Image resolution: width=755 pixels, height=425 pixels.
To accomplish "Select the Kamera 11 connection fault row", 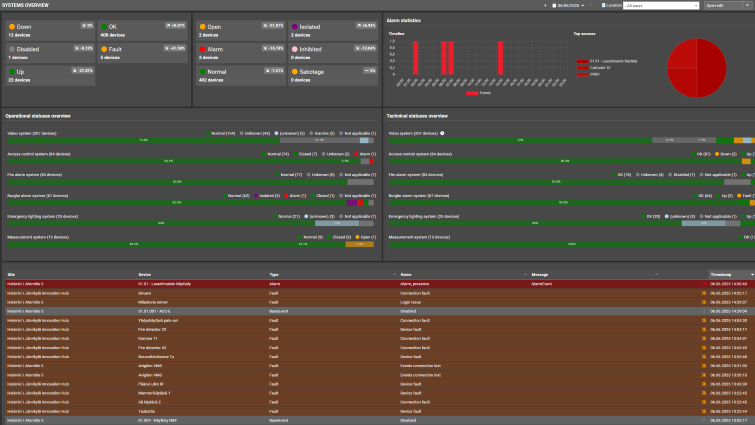I will pyautogui.click(x=380, y=339).
